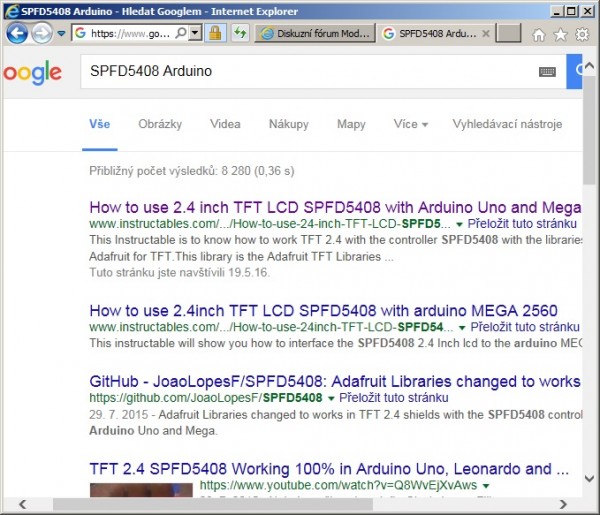Maximize the Internet Explorer window
The image size is (600, 515).
[x=571, y=11]
